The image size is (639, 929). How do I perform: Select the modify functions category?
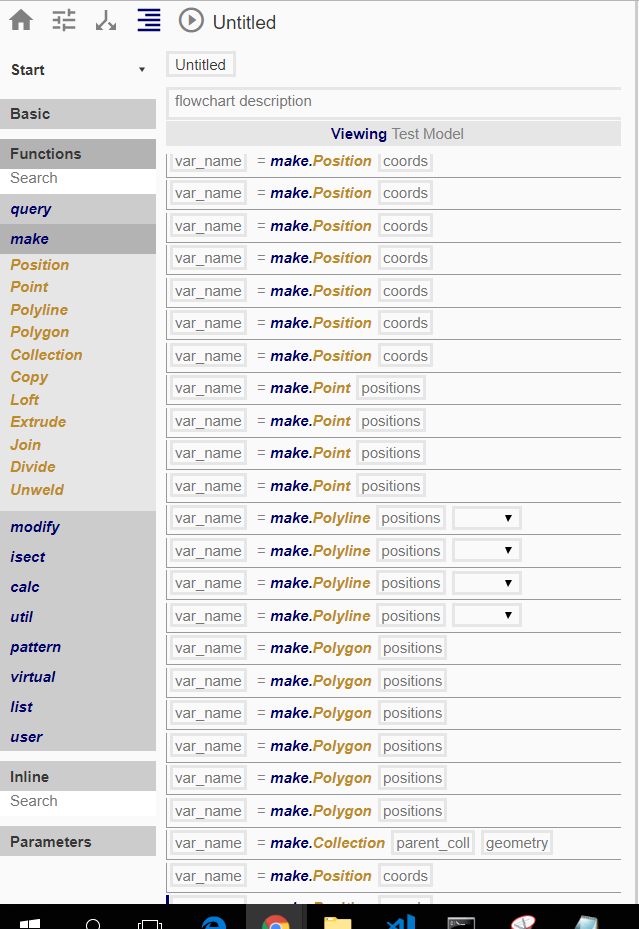click(35, 526)
